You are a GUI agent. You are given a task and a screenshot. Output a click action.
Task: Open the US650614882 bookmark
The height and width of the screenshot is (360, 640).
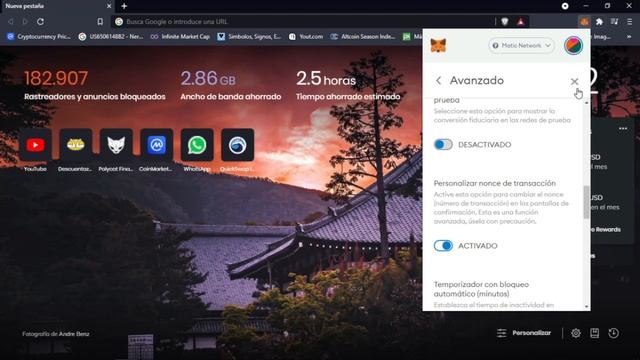[x=111, y=36]
